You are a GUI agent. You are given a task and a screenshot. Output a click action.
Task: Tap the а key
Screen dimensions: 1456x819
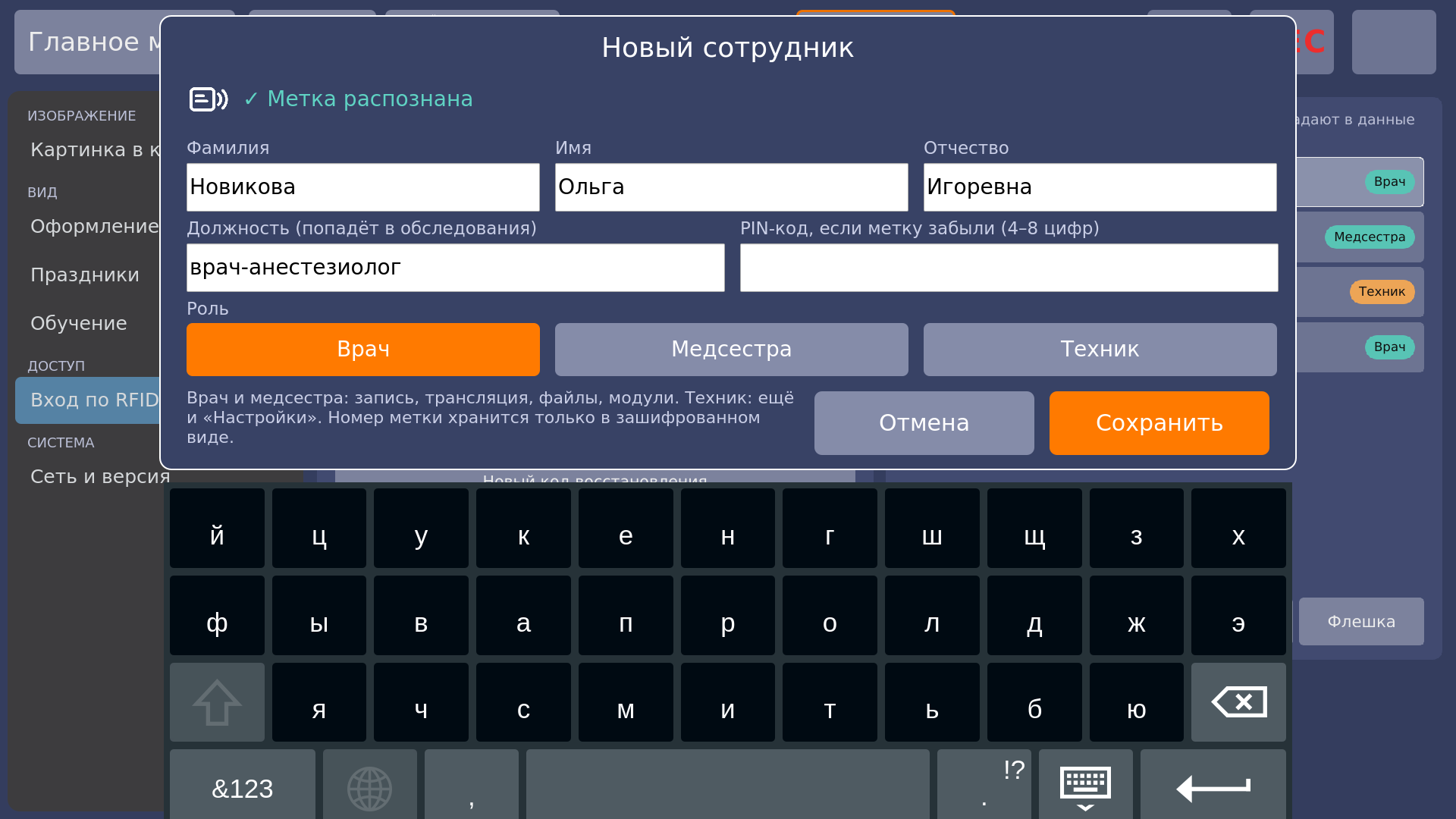[x=523, y=615]
